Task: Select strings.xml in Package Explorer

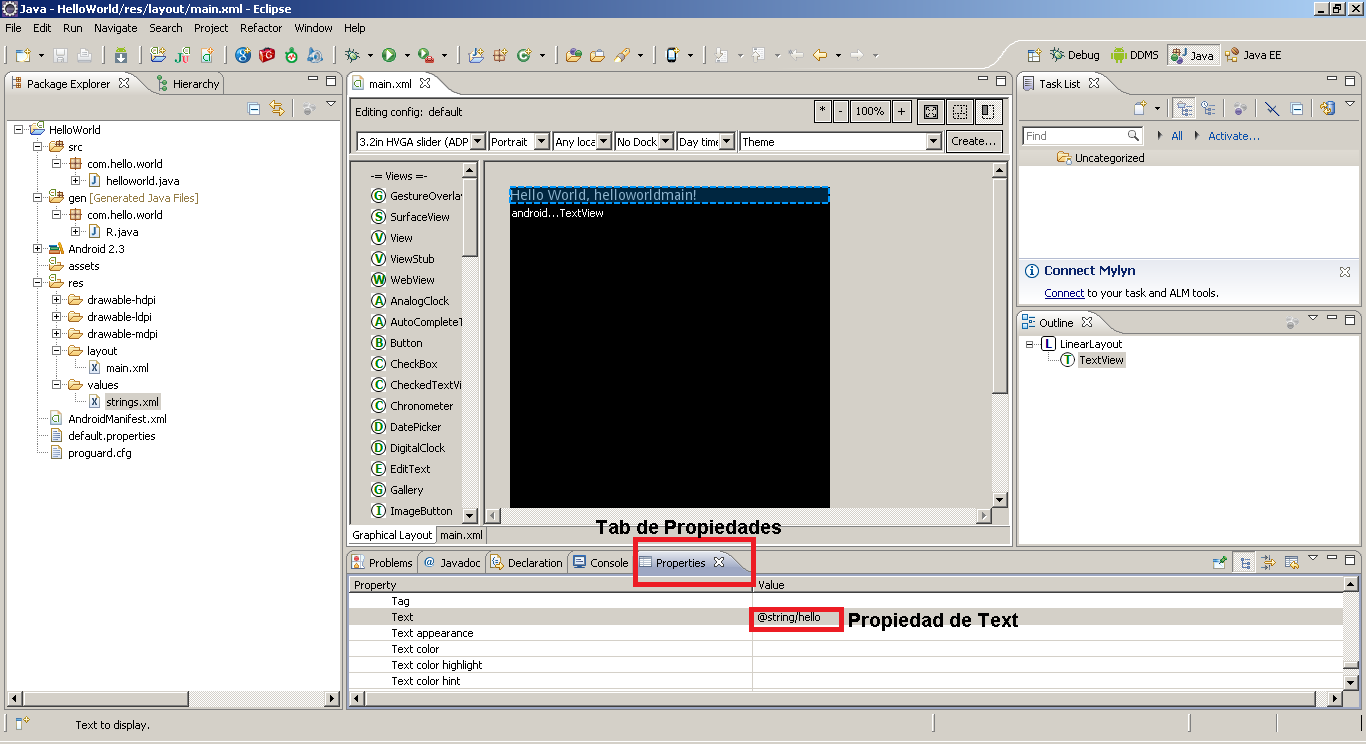Action: point(132,402)
